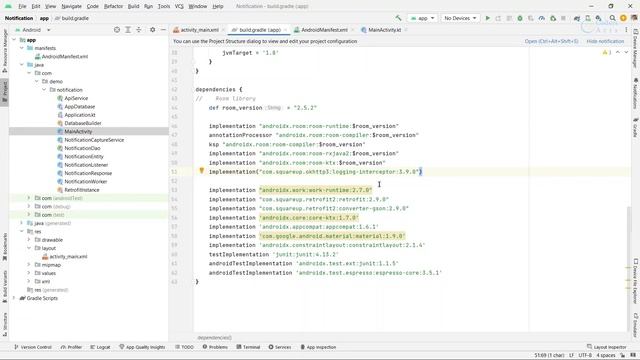Screen dimensions: 640x360
Task: Toggle the Notifications tool window stripe
Action: [x=636, y=93]
